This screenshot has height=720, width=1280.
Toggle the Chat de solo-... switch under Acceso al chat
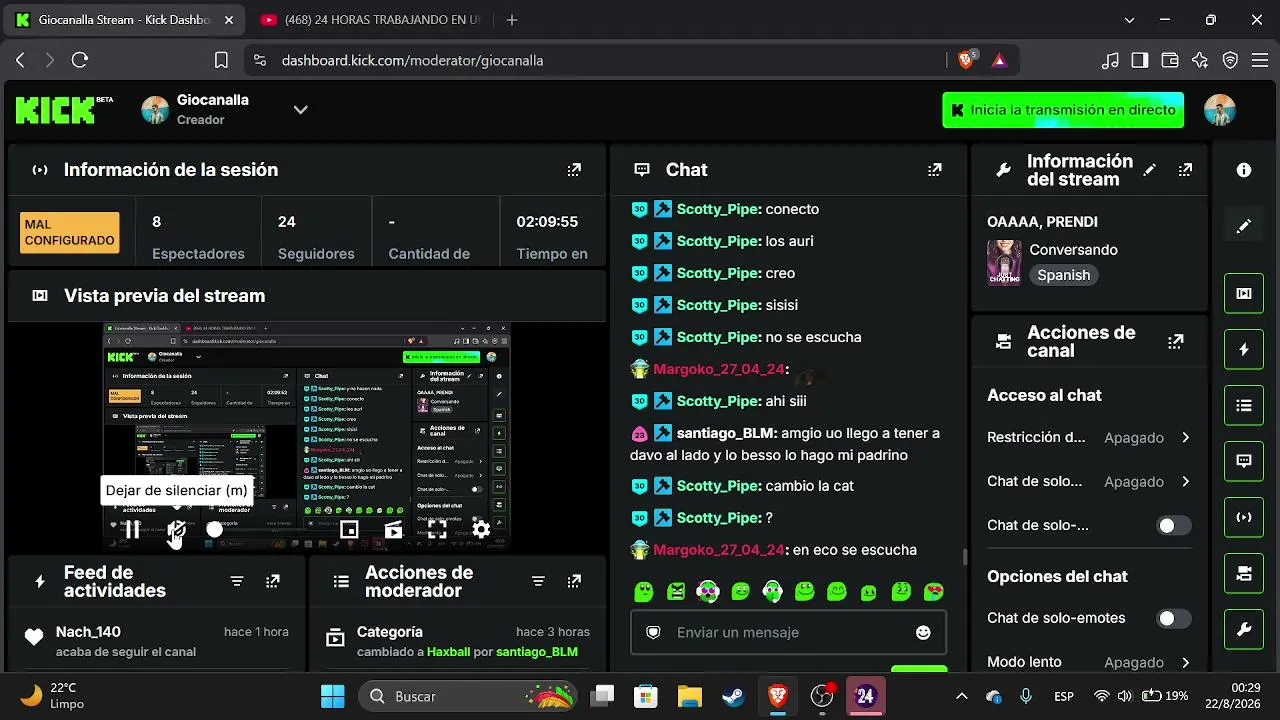pyautogui.click(x=1174, y=526)
